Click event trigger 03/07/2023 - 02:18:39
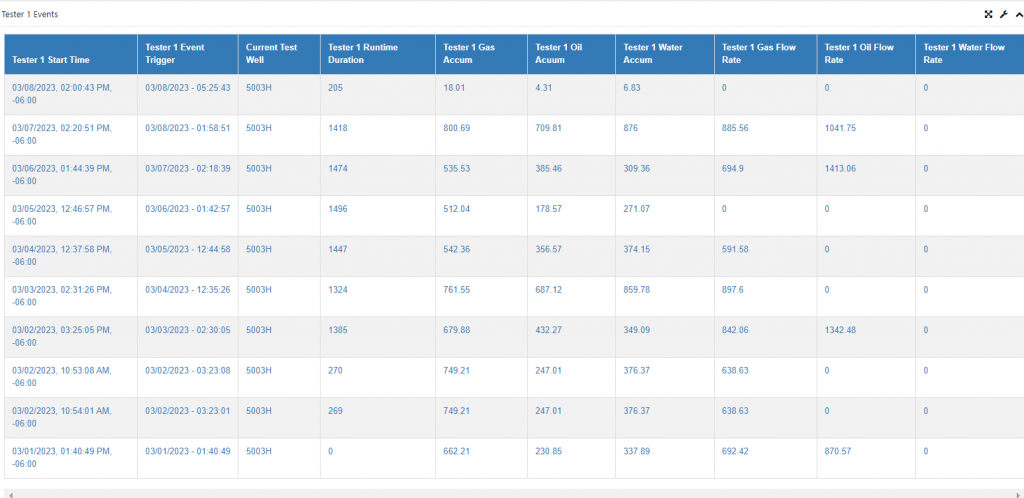 click(187, 168)
